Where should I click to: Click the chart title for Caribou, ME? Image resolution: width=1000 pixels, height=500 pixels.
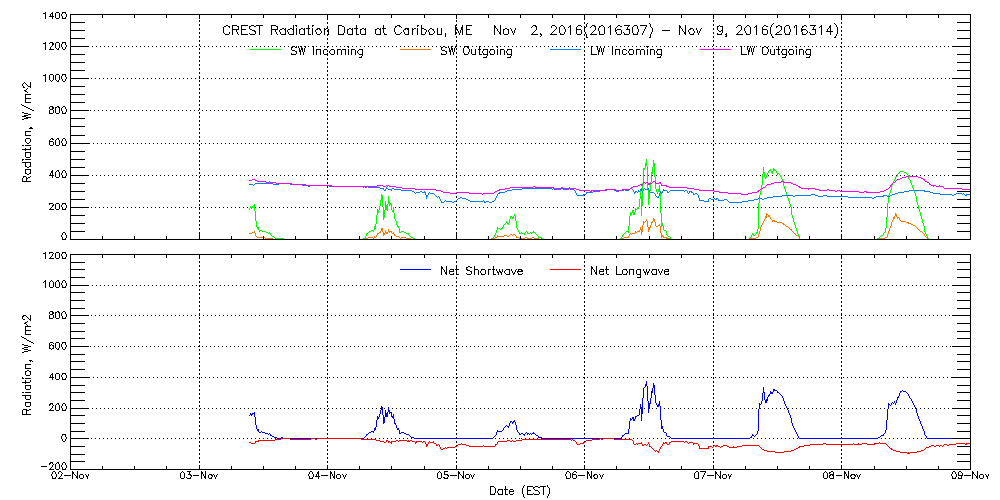click(x=529, y=31)
